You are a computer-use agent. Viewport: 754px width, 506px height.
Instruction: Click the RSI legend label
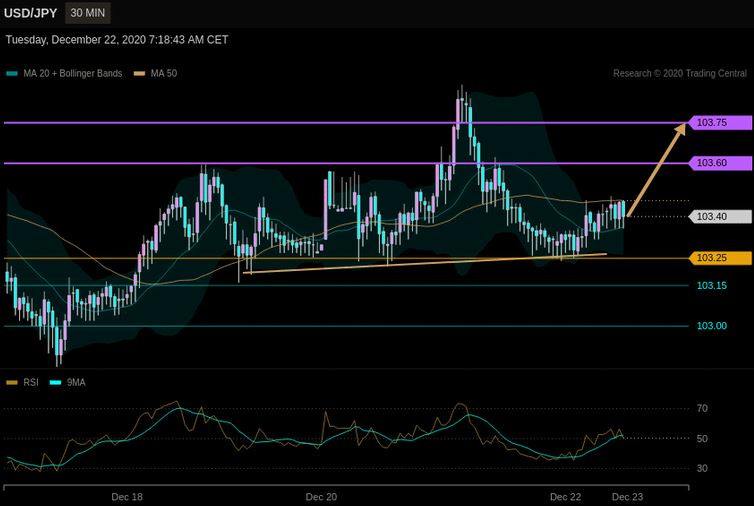(x=31, y=382)
